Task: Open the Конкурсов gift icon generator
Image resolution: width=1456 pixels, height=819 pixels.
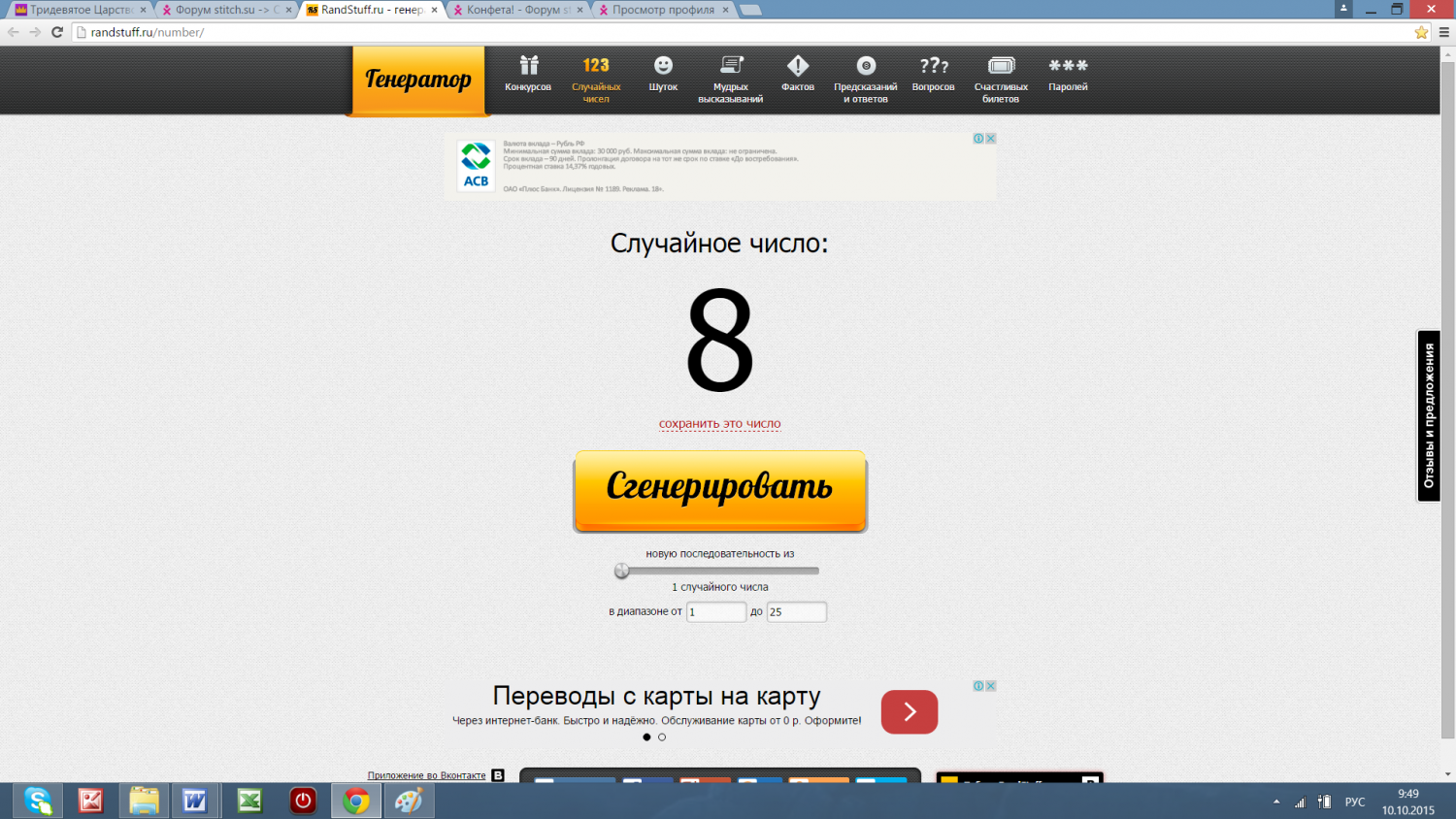Action: 528,74
